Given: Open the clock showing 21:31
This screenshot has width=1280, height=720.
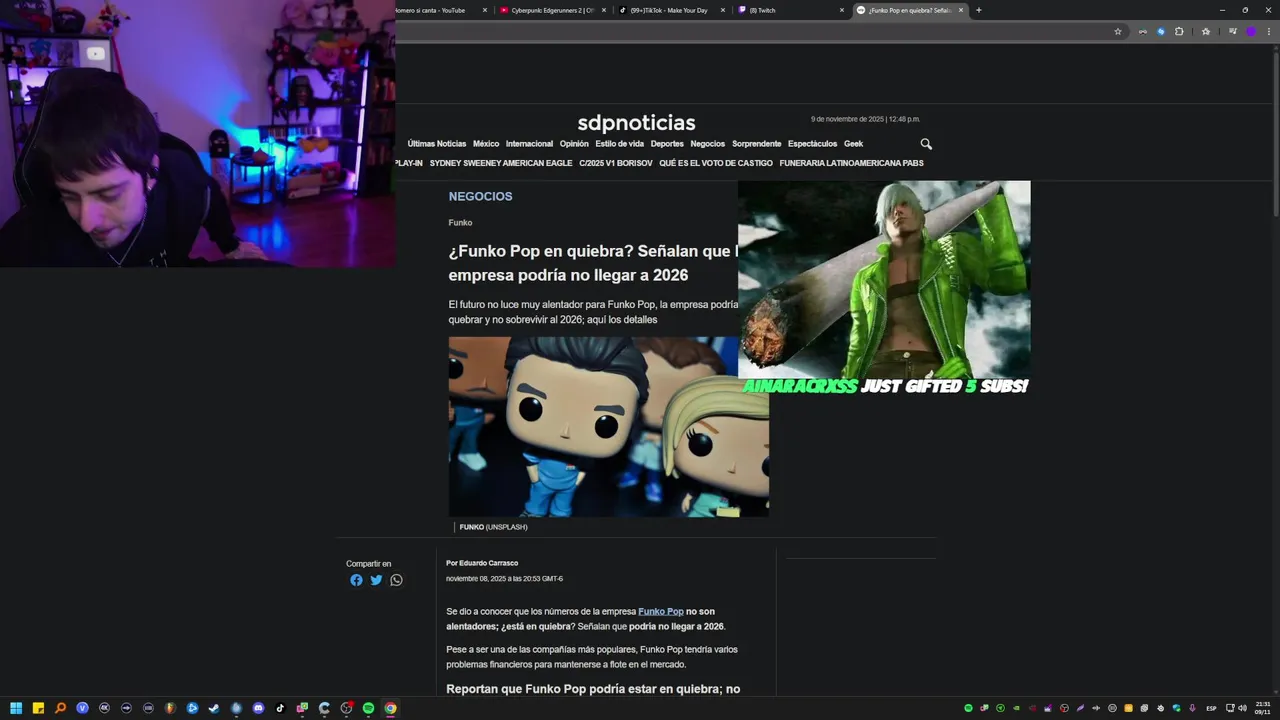Looking at the screenshot, I should 1263,708.
